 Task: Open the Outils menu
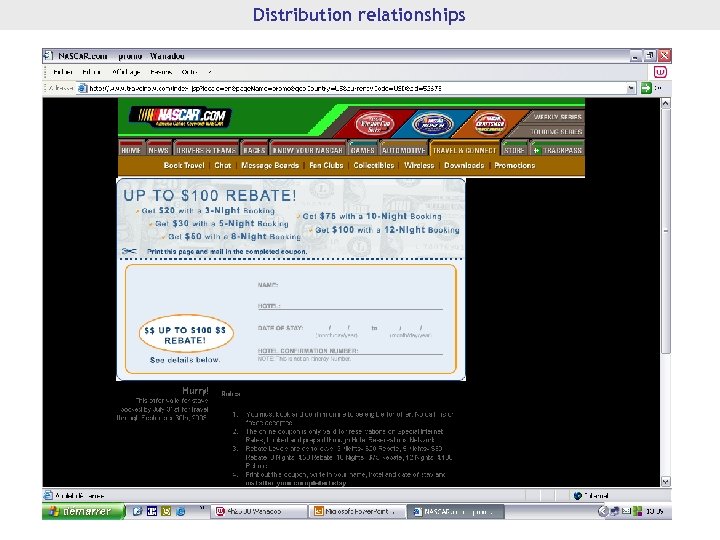pyautogui.click(x=189, y=72)
